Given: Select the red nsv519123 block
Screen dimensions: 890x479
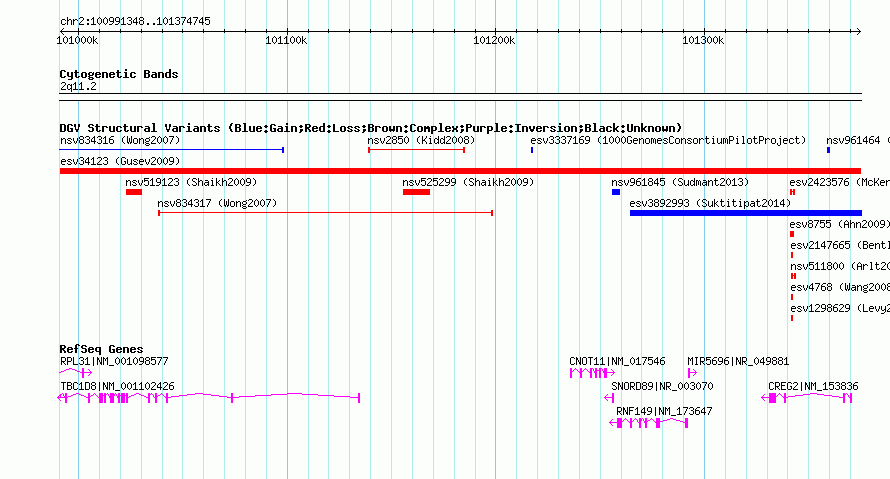Looking at the screenshot, I should (134, 192).
